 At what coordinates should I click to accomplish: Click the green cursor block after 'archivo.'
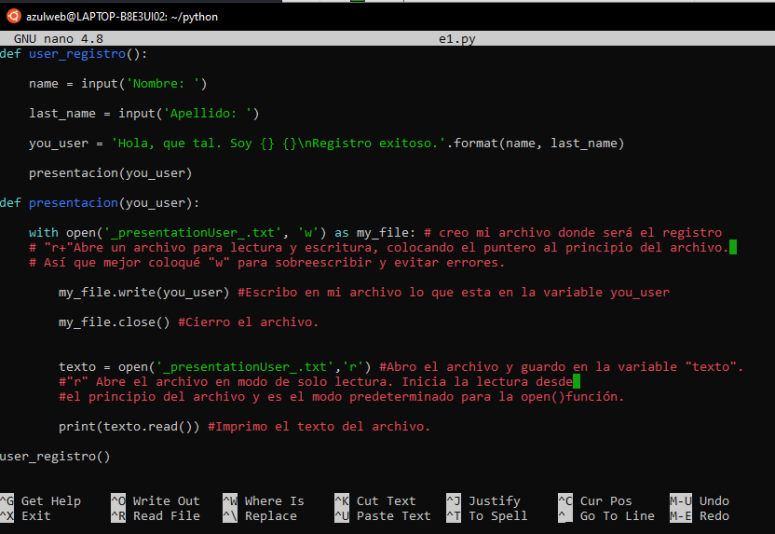point(733,247)
